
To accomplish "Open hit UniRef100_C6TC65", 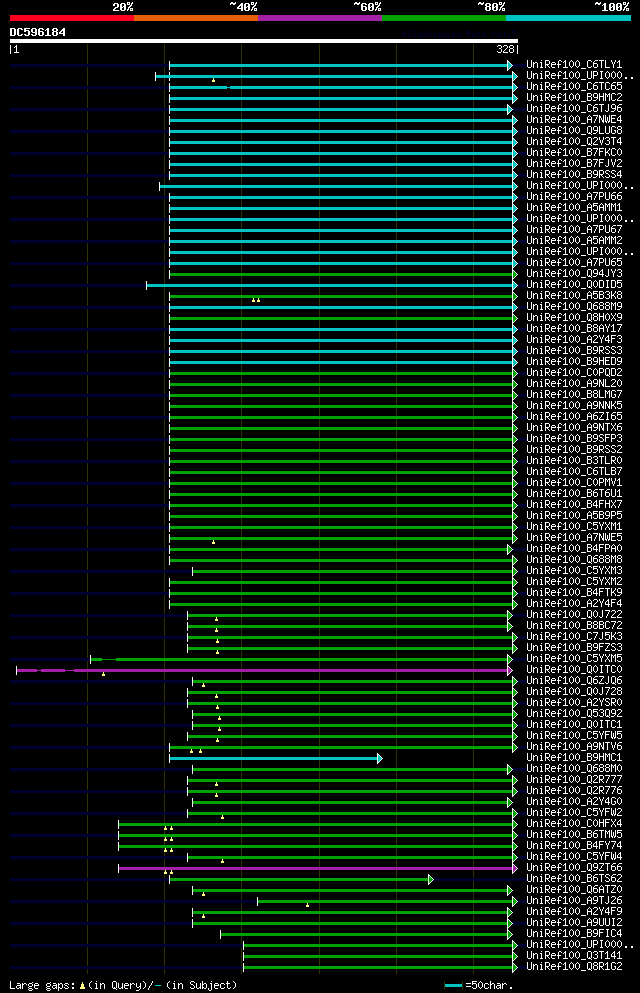I will pyautogui.click(x=574, y=87).
